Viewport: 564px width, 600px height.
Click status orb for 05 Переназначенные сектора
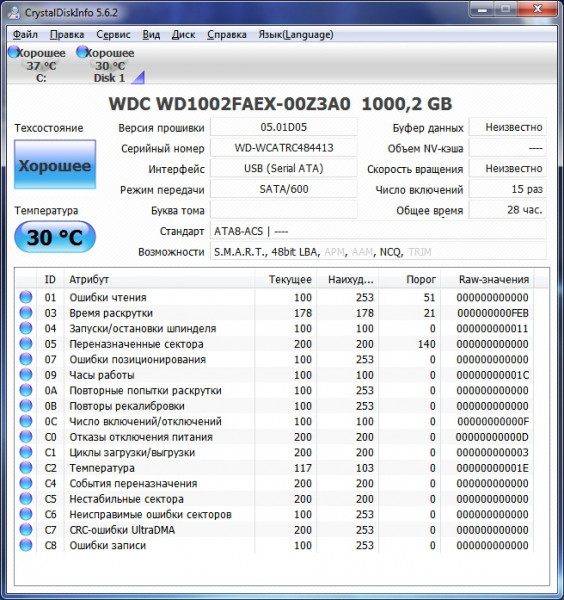(26, 344)
